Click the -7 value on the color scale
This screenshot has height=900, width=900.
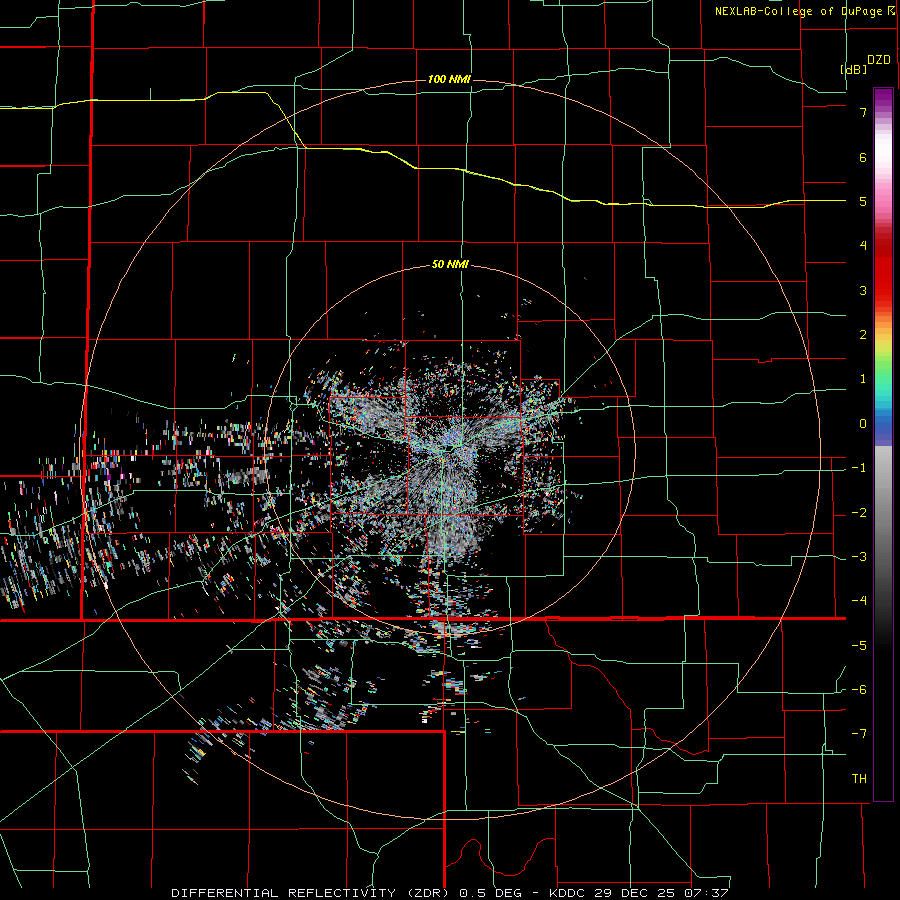point(859,734)
